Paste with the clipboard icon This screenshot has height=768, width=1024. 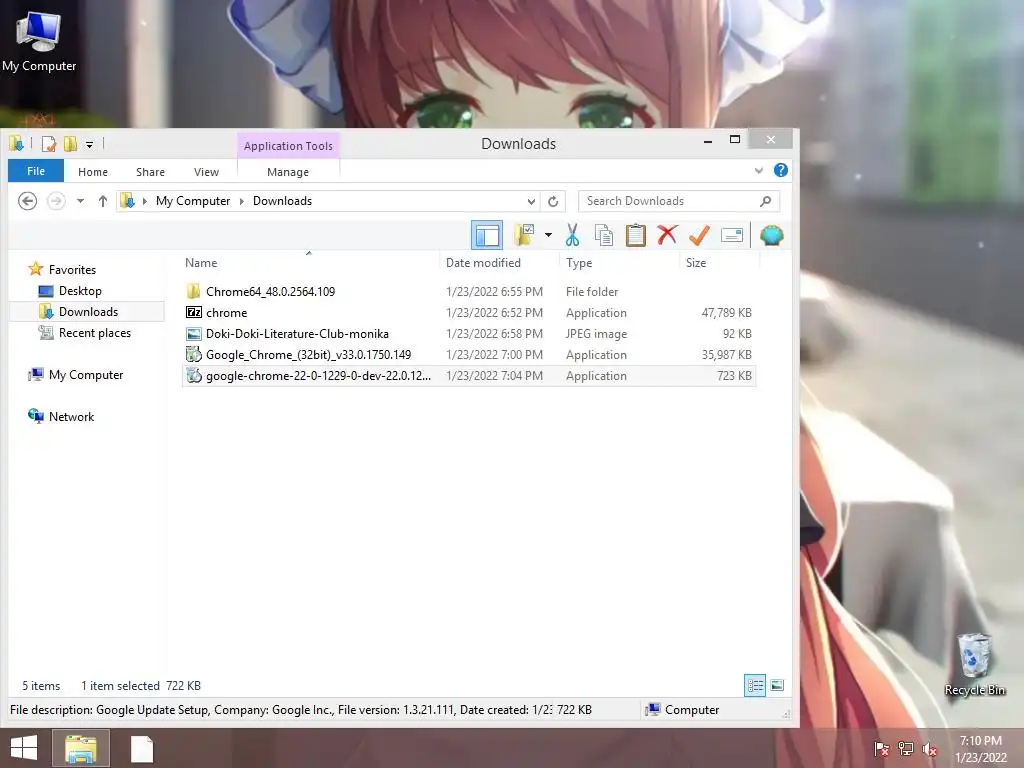click(635, 235)
